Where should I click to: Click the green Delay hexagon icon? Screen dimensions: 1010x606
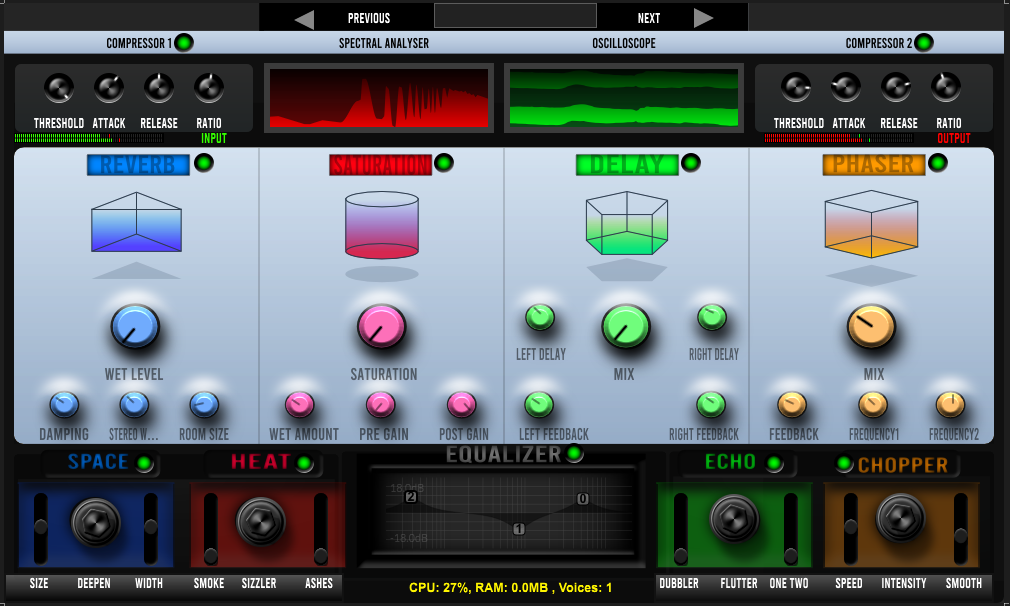tap(627, 223)
